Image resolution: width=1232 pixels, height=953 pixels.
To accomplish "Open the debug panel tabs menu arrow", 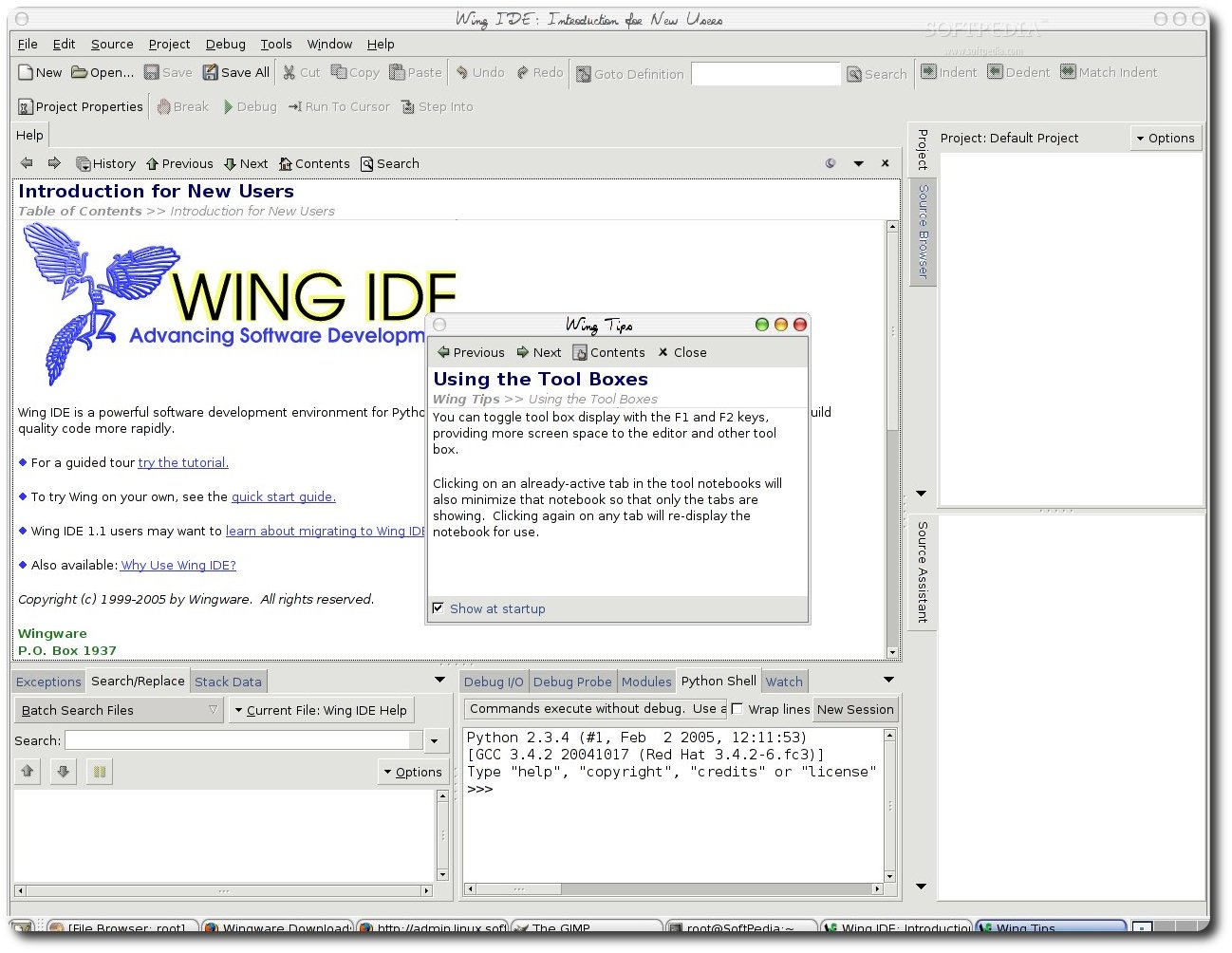I will 888,680.
